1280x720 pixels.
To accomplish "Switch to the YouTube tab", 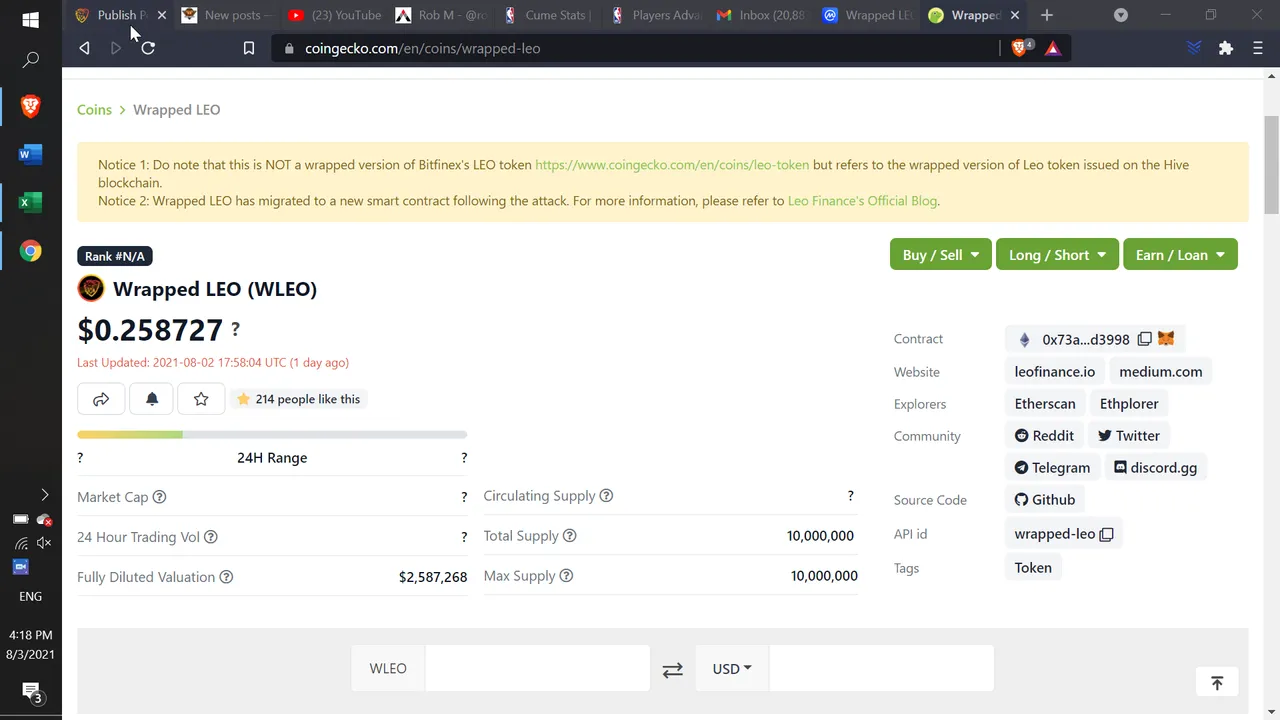I will coord(334,15).
